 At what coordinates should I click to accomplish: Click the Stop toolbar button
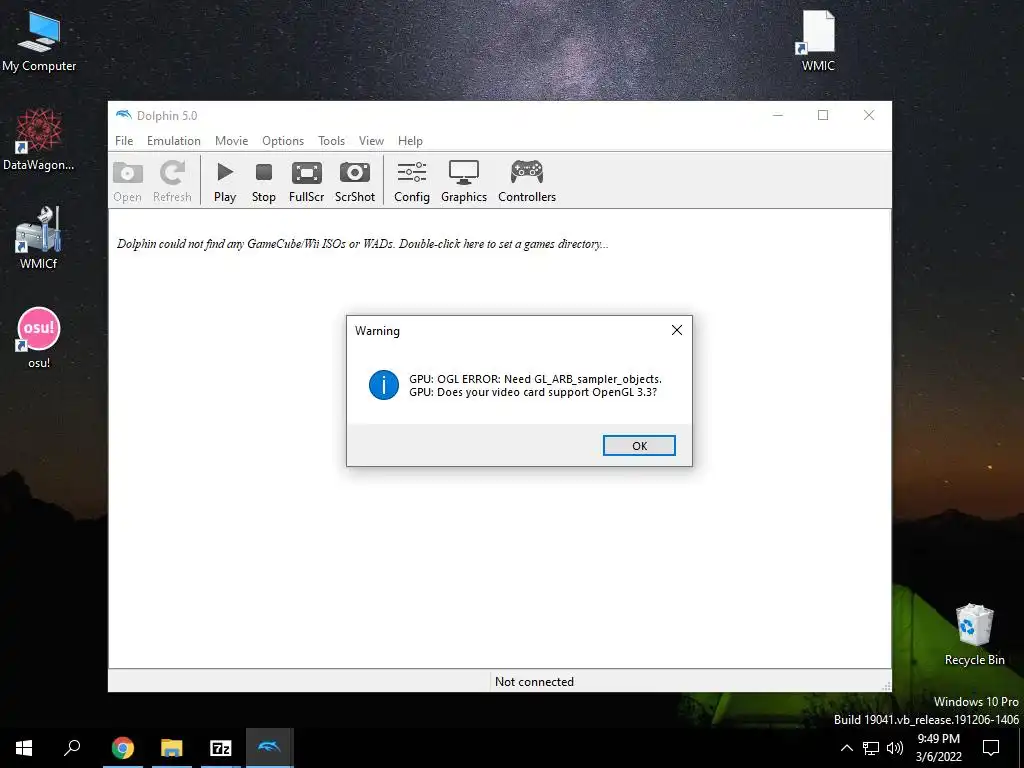[x=264, y=182]
